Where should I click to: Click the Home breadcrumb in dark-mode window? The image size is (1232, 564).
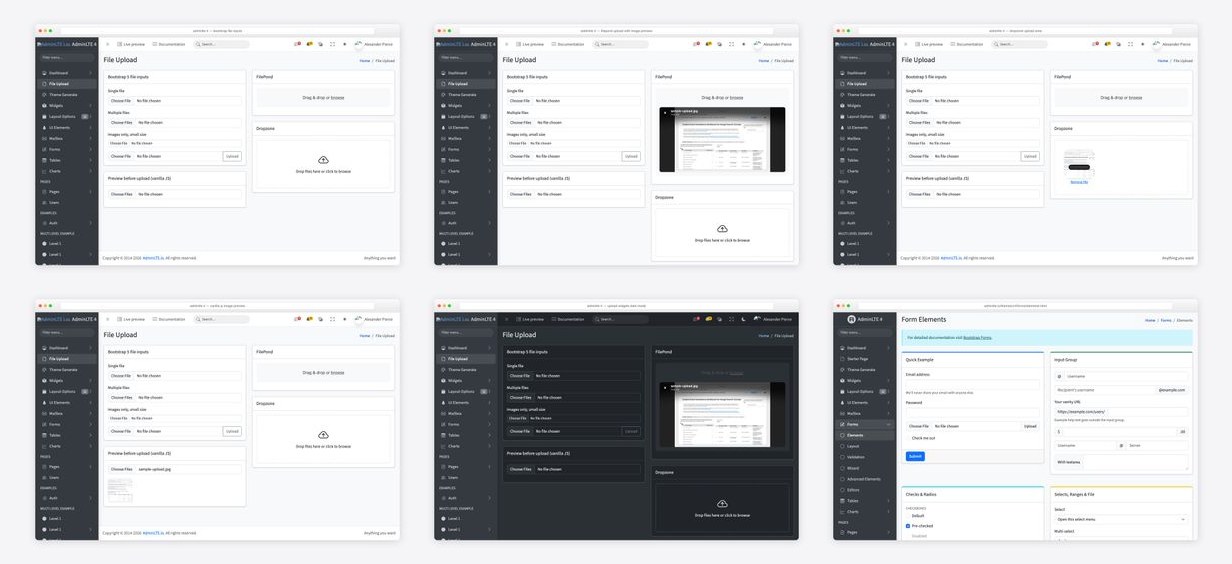point(763,336)
